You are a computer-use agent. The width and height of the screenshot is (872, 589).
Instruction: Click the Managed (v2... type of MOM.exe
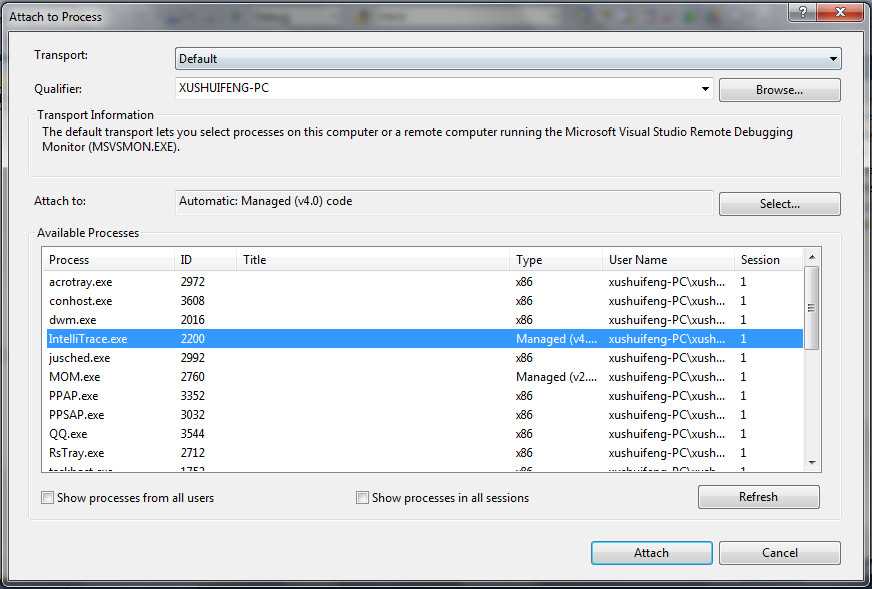coord(556,377)
